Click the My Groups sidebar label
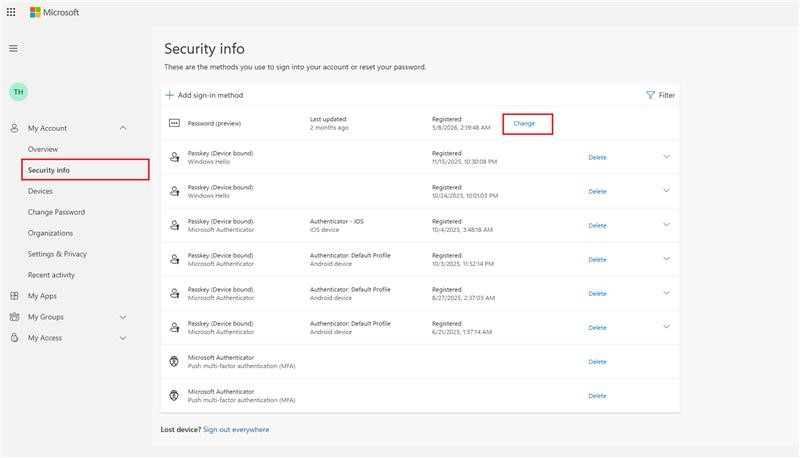The image size is (800, 458). 46,317
